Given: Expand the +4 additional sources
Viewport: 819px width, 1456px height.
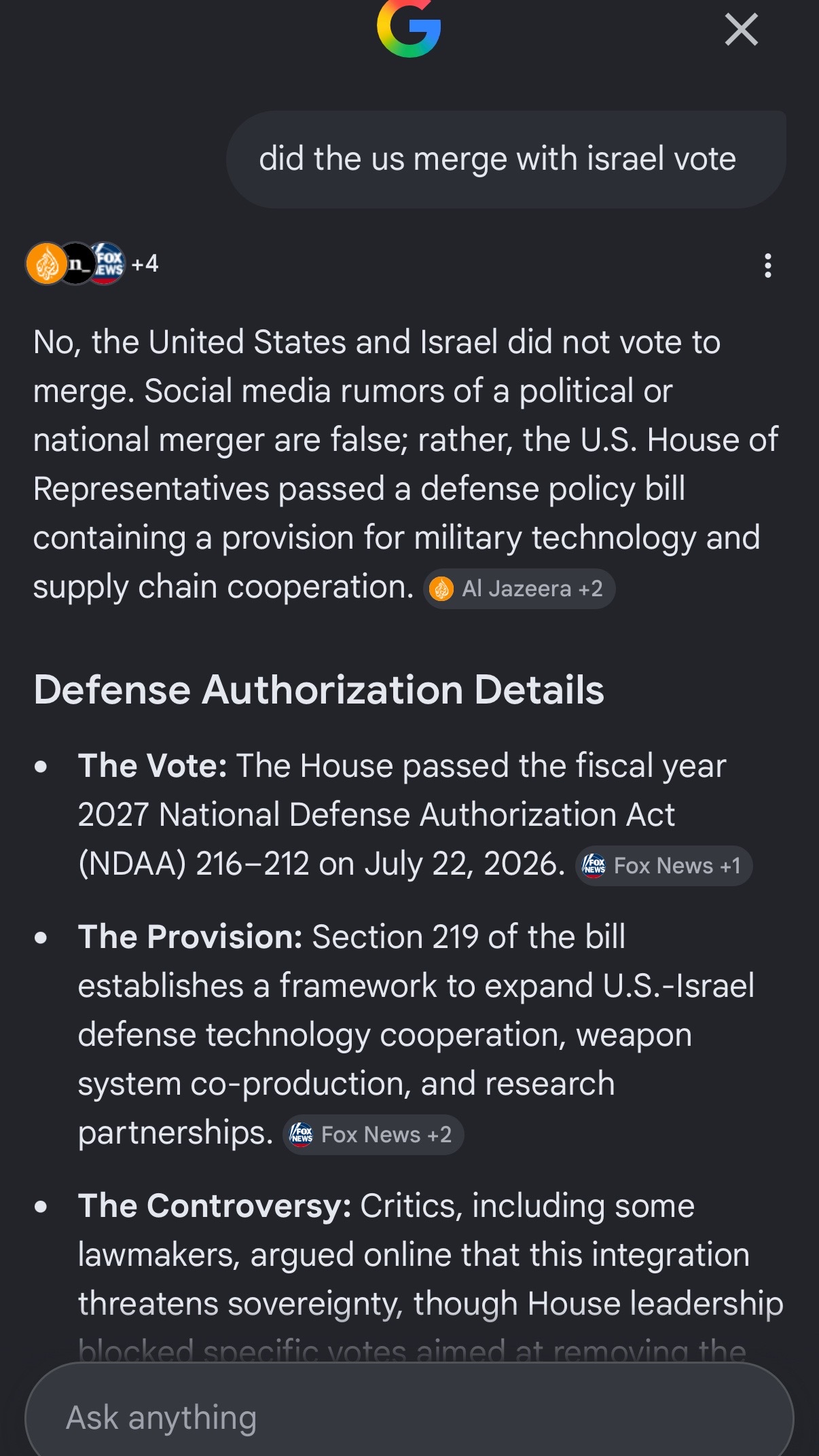Looking at the screenshot, I should pyautogui.click(x=145, y=263).
